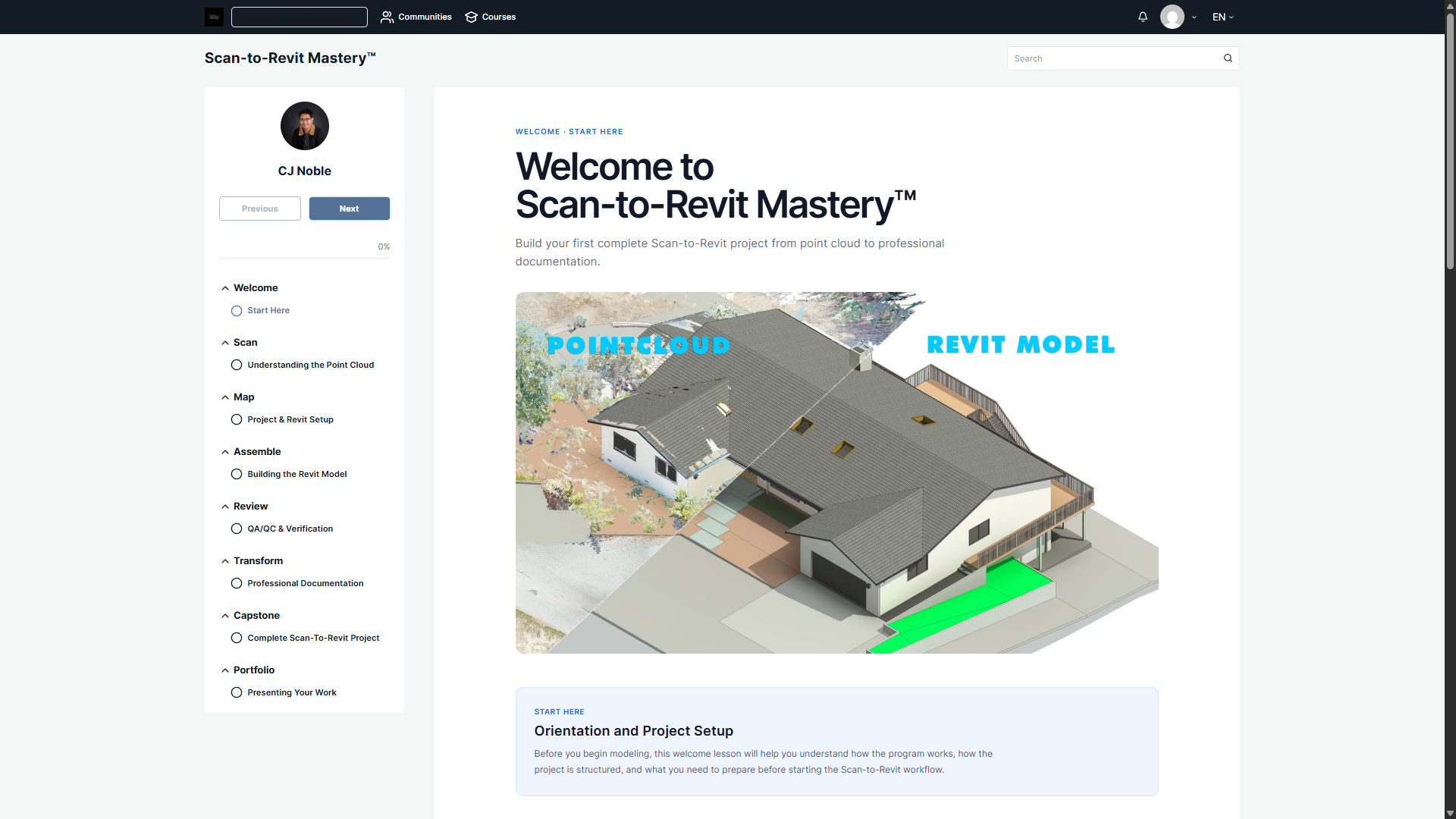Click the search magnifier icon
This screenshot has width=1456, height=819.
(1228, 58)
